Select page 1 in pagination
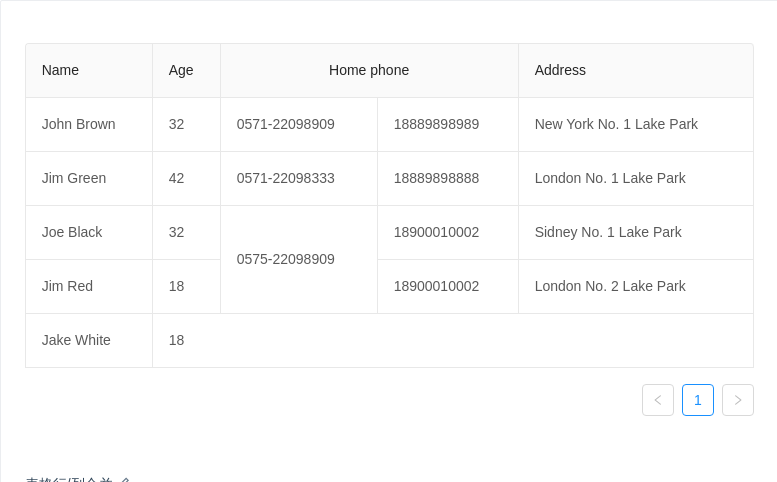Screen dimensions: 777x482 (x=698, y=400)
